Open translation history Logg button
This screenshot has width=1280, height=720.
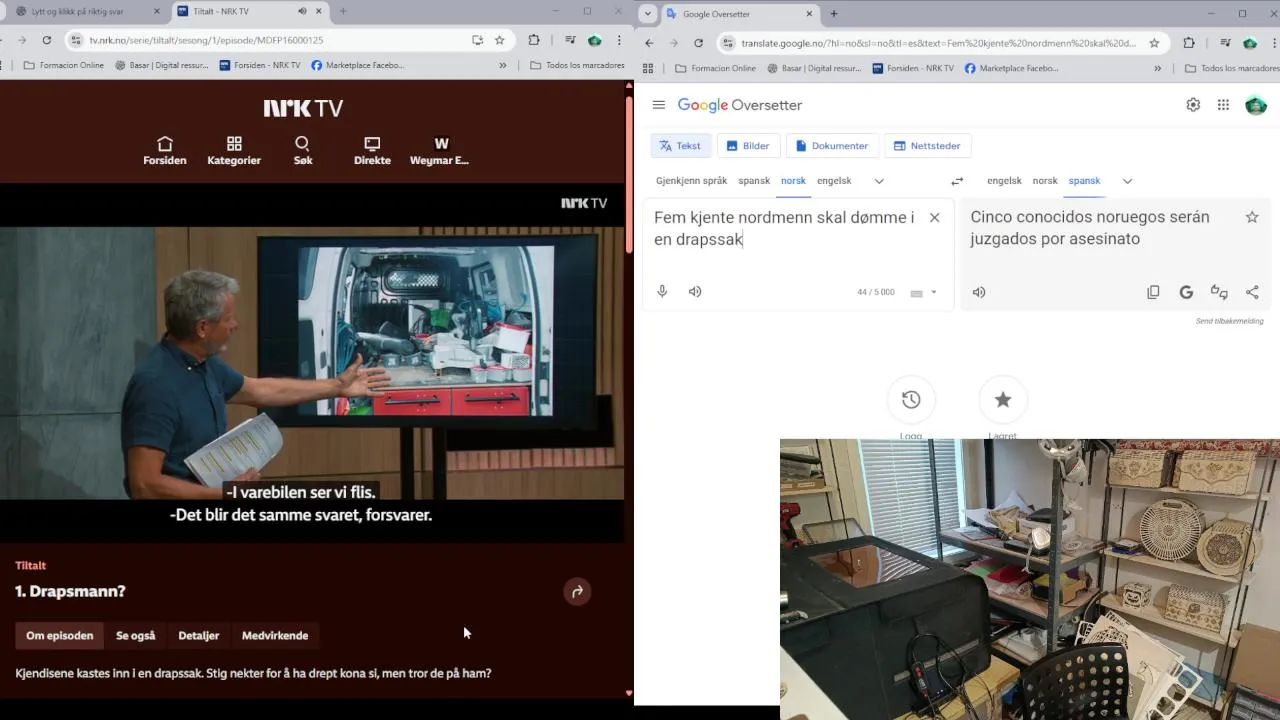(911, 400)
